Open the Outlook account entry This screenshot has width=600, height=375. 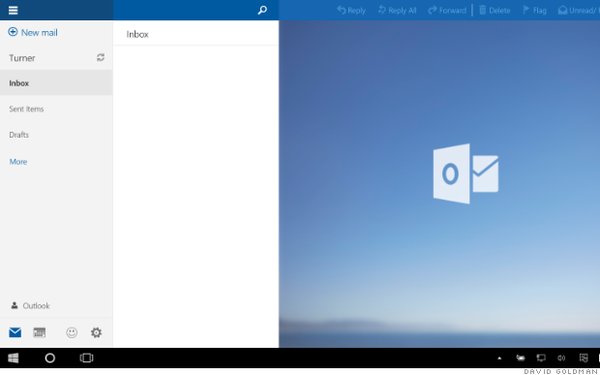pos(30,305)
